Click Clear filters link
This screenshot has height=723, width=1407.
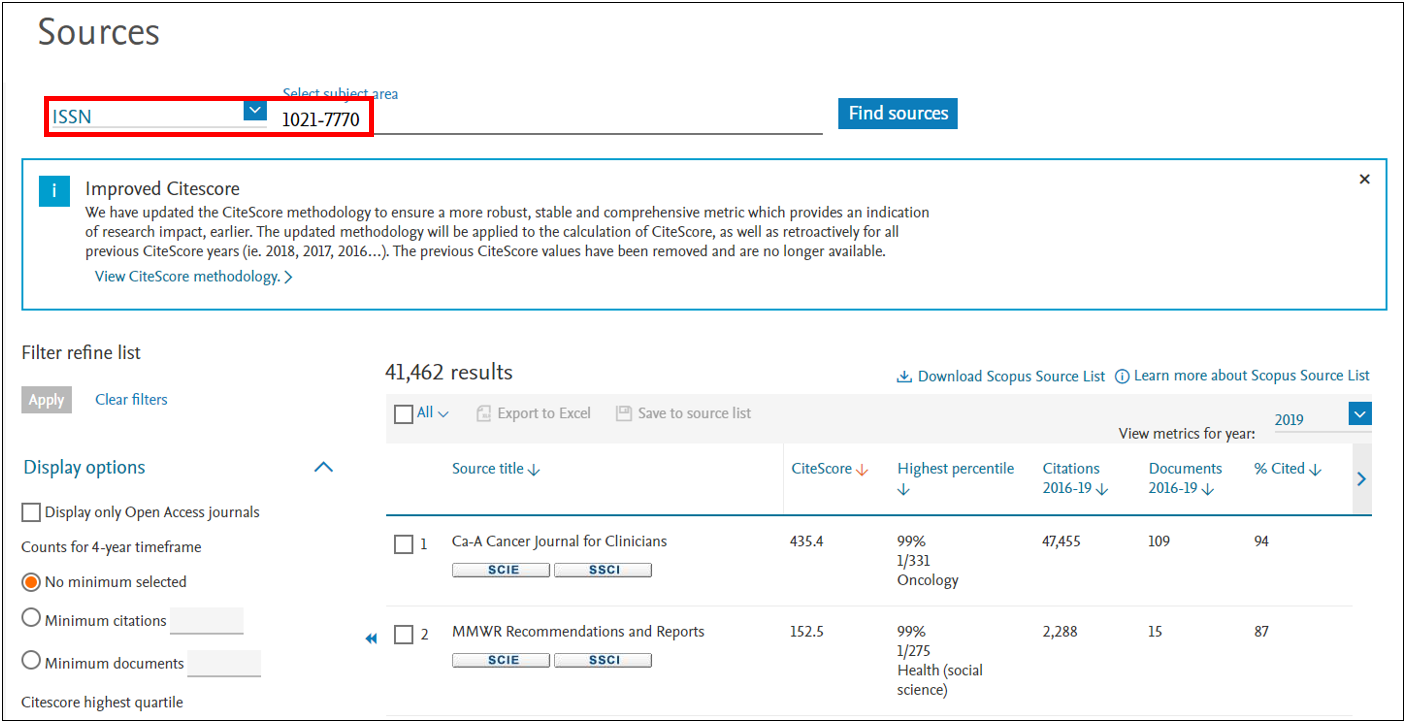pos(131,400)
